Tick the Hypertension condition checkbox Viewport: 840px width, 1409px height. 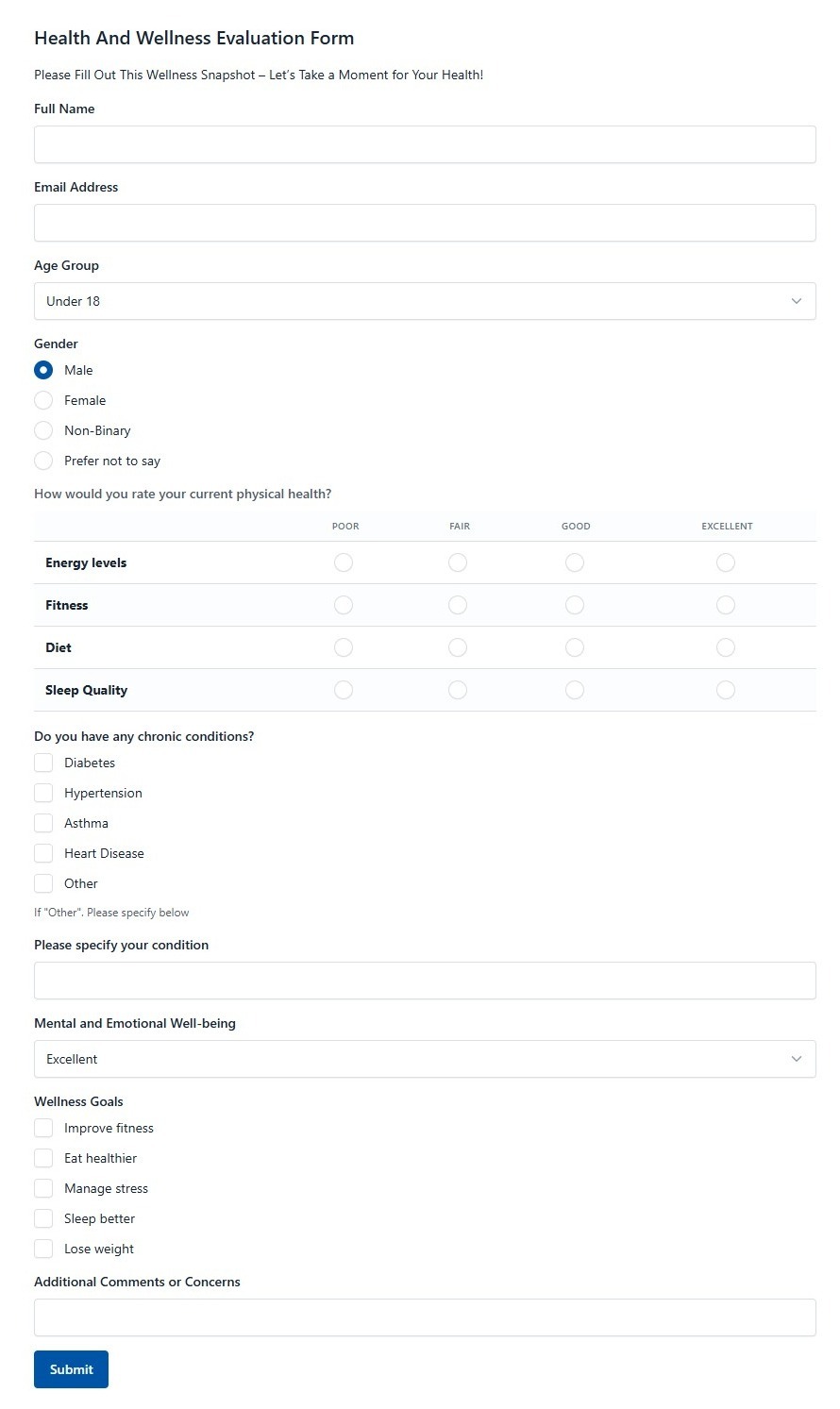(43, 793)
